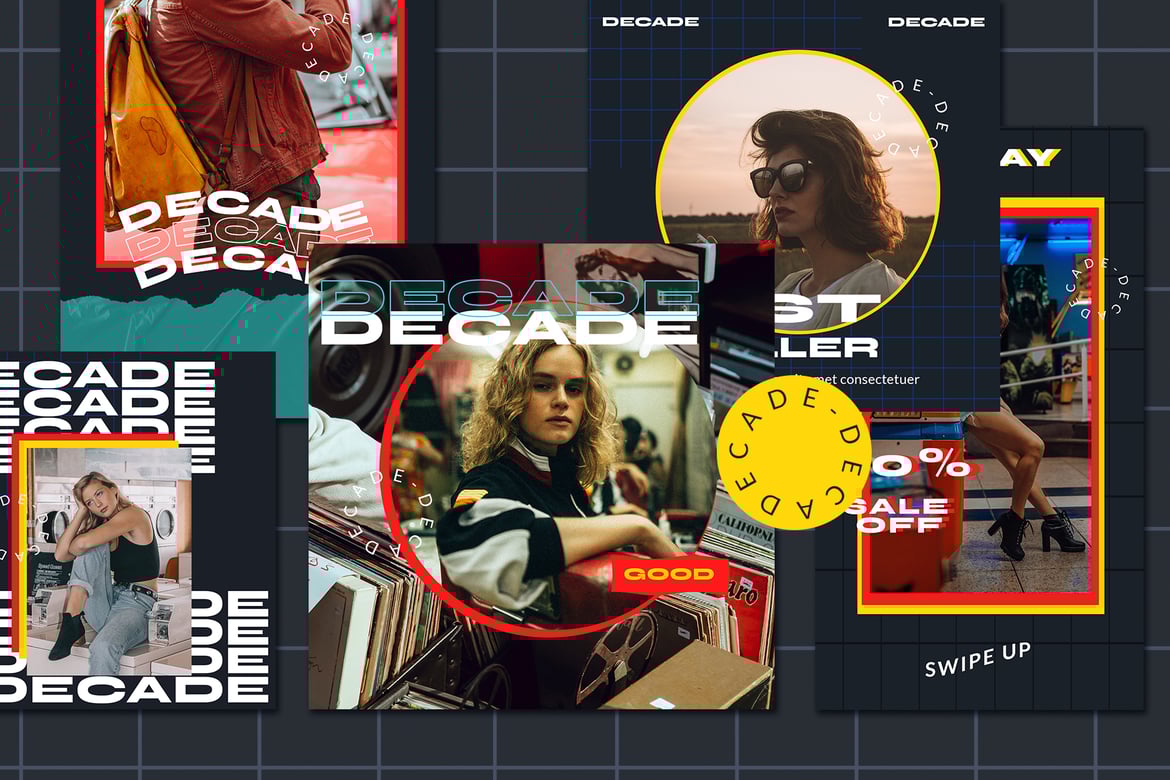The image size is (1170, 780).
Task: Open the arcade photo showing black heeled boots
Action: [x=979, y=405]
